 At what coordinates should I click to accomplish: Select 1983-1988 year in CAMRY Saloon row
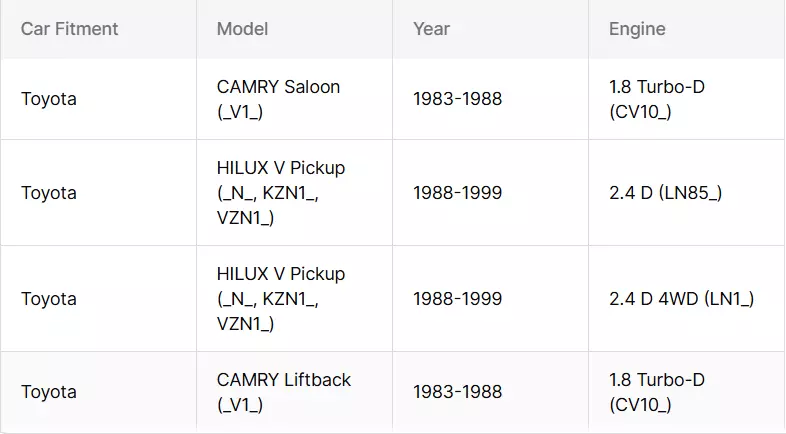click(x=457, y=99)
